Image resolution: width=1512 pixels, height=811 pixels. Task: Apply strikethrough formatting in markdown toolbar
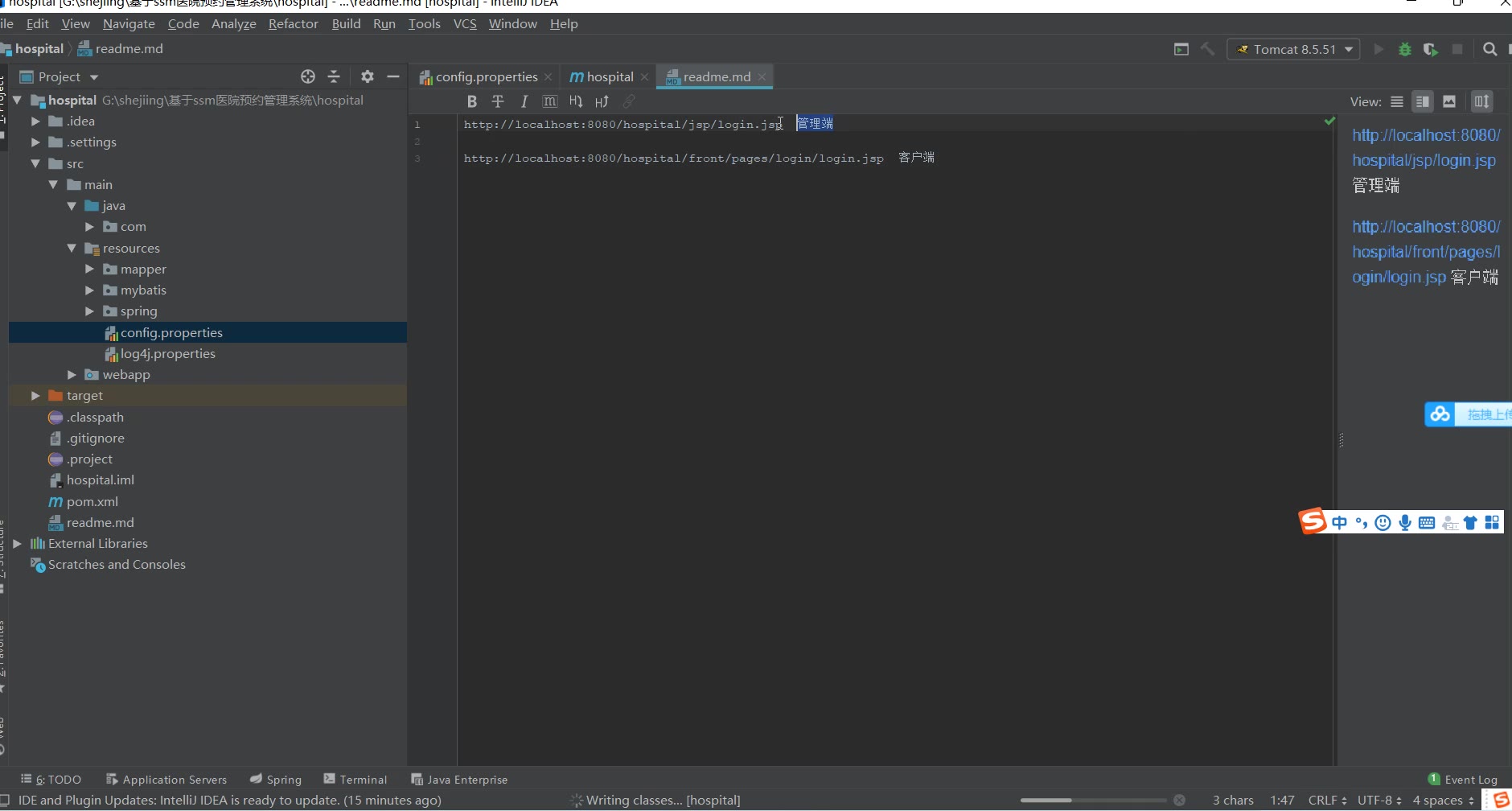tap(498, 101)
